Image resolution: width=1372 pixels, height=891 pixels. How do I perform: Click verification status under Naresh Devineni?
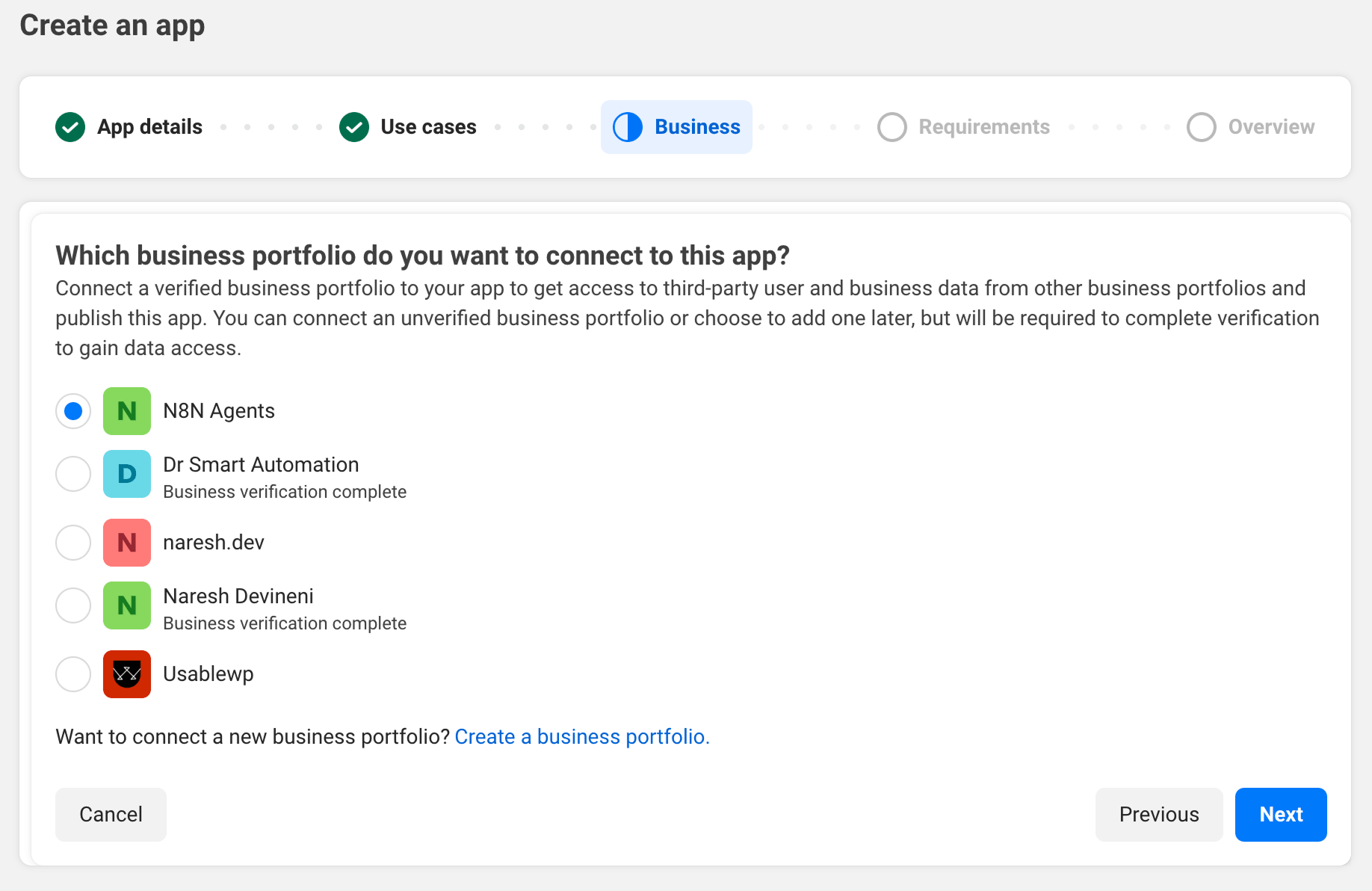pos(285,623)
